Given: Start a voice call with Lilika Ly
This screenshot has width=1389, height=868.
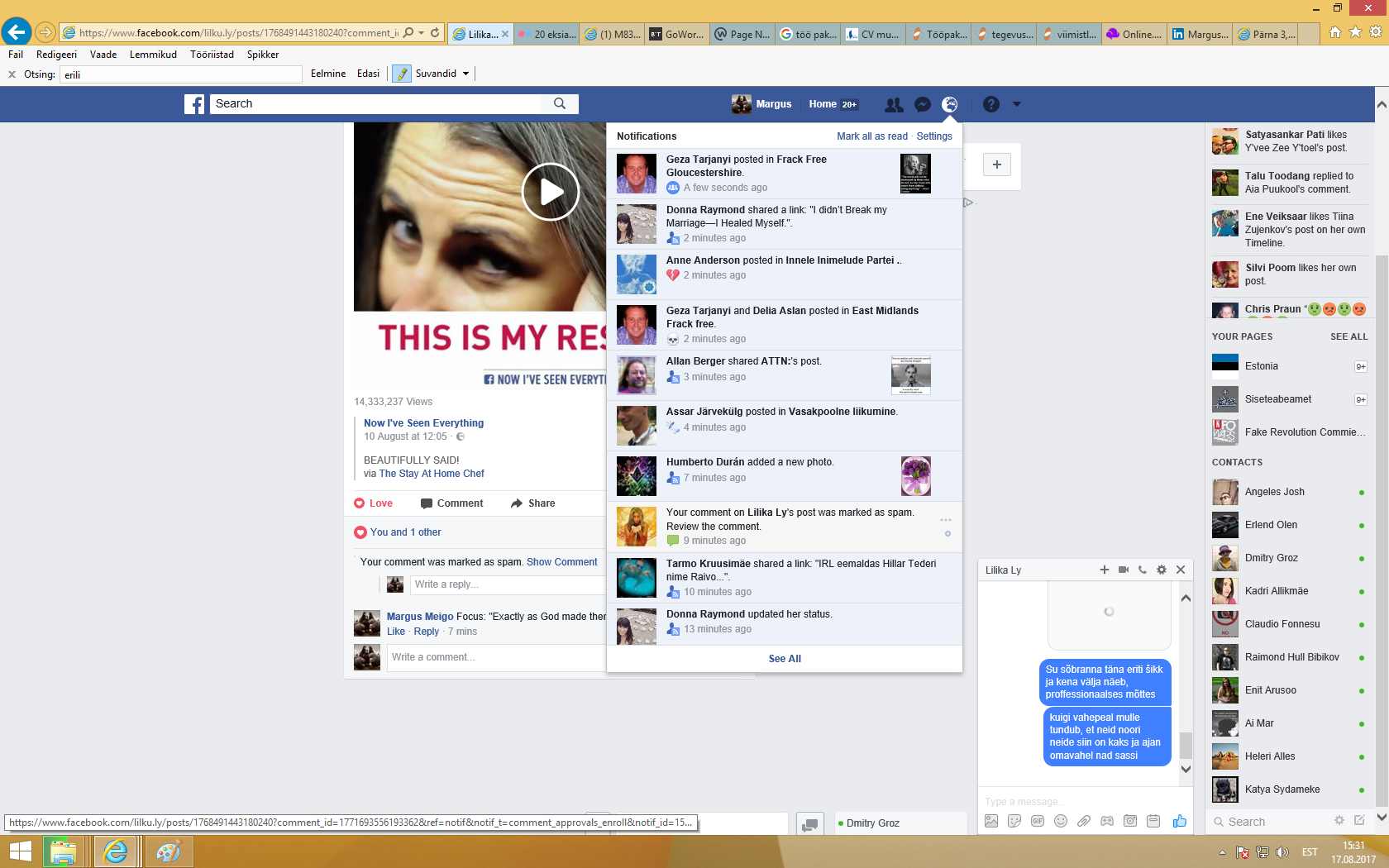Looking at the screenshot, I should pyautogui.click(x=1143, y=570).
